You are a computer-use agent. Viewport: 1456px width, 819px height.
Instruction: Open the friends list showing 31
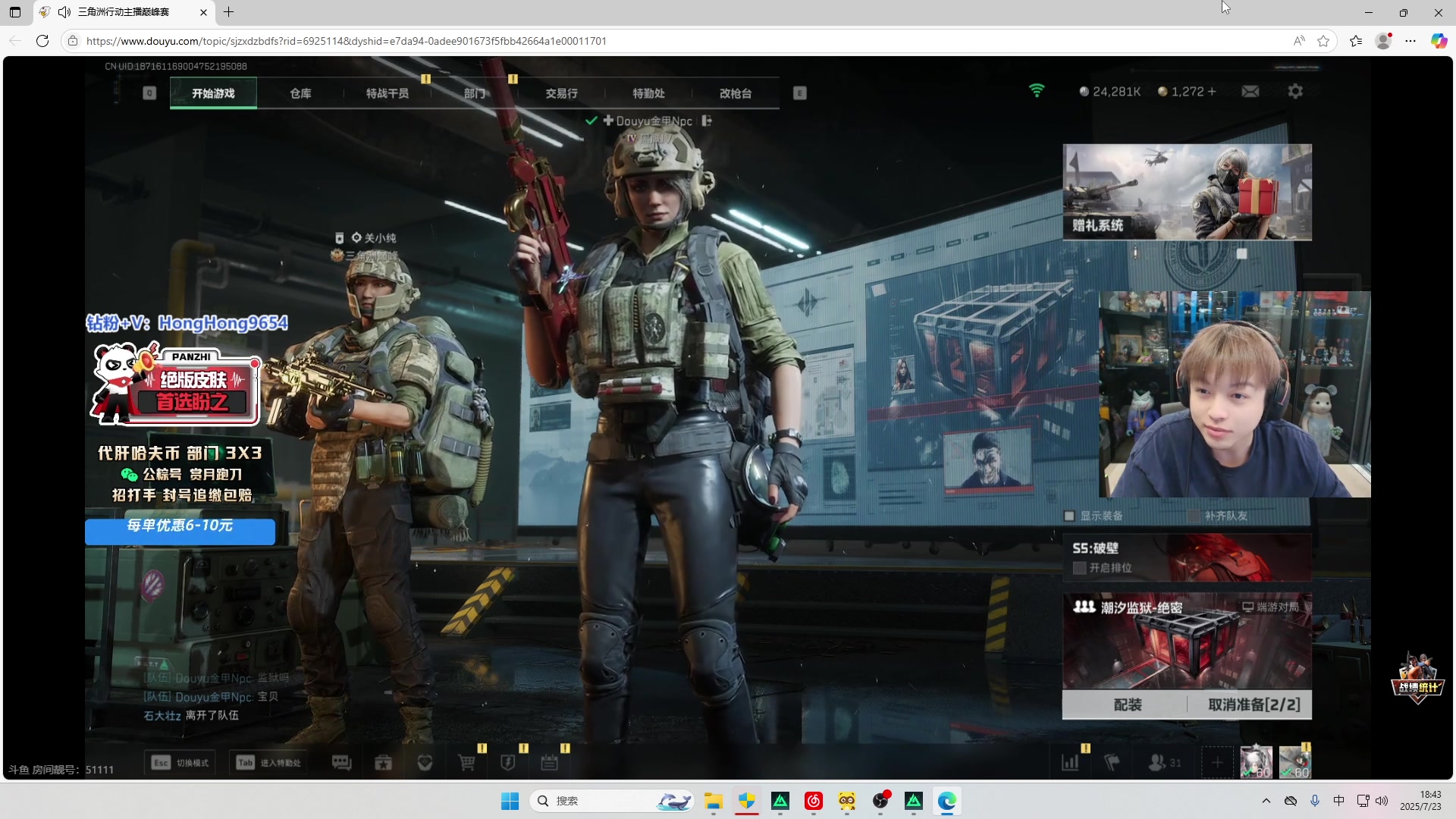[1165, 763]
